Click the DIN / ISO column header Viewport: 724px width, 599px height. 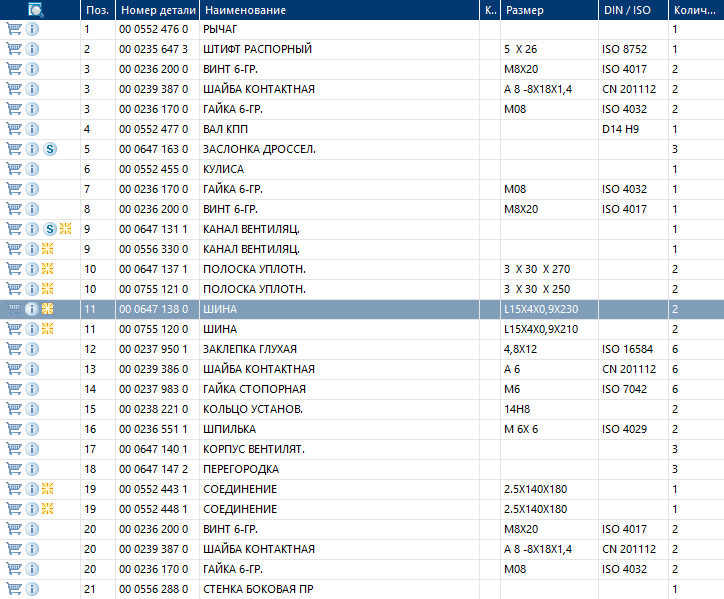point(634,10)
